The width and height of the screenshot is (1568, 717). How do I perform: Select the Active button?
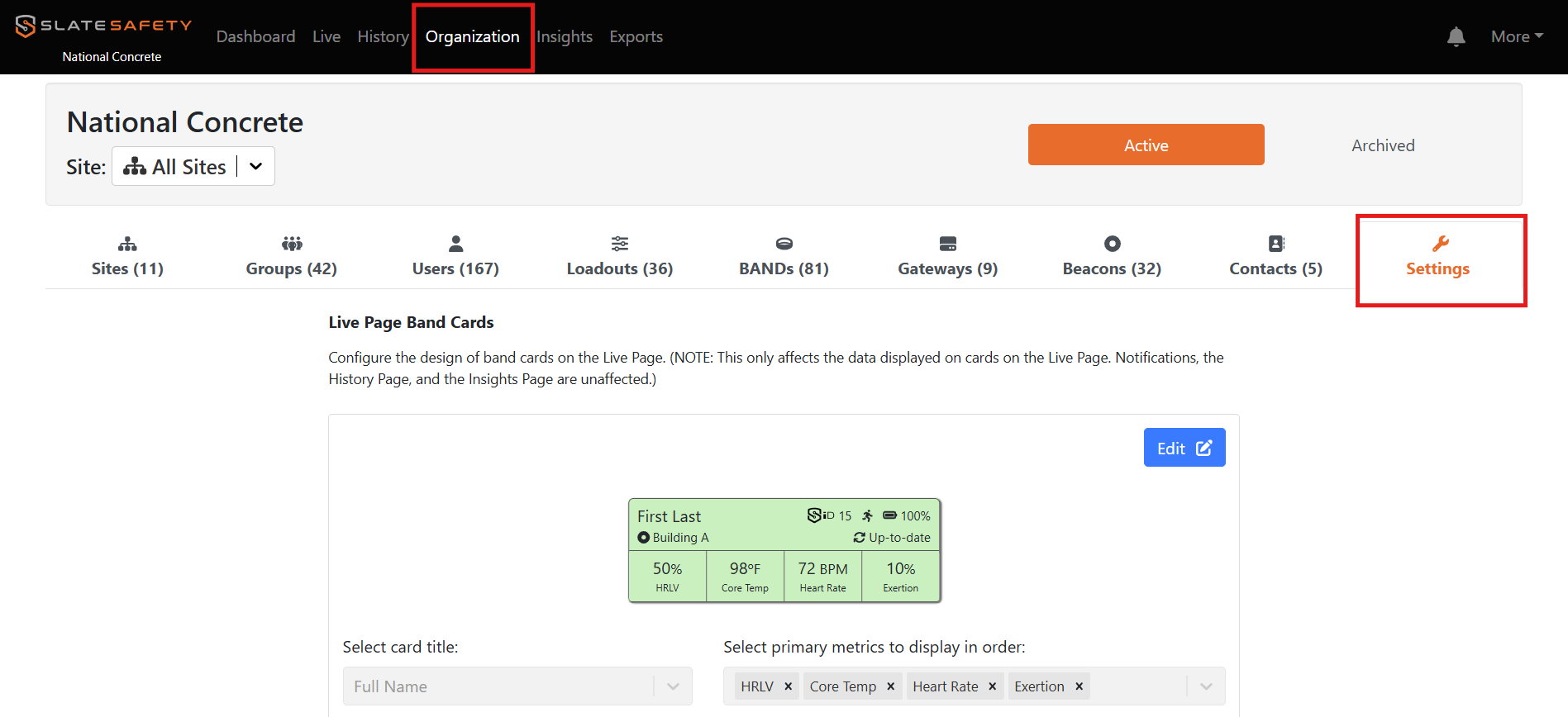[x=1146, y=145]
